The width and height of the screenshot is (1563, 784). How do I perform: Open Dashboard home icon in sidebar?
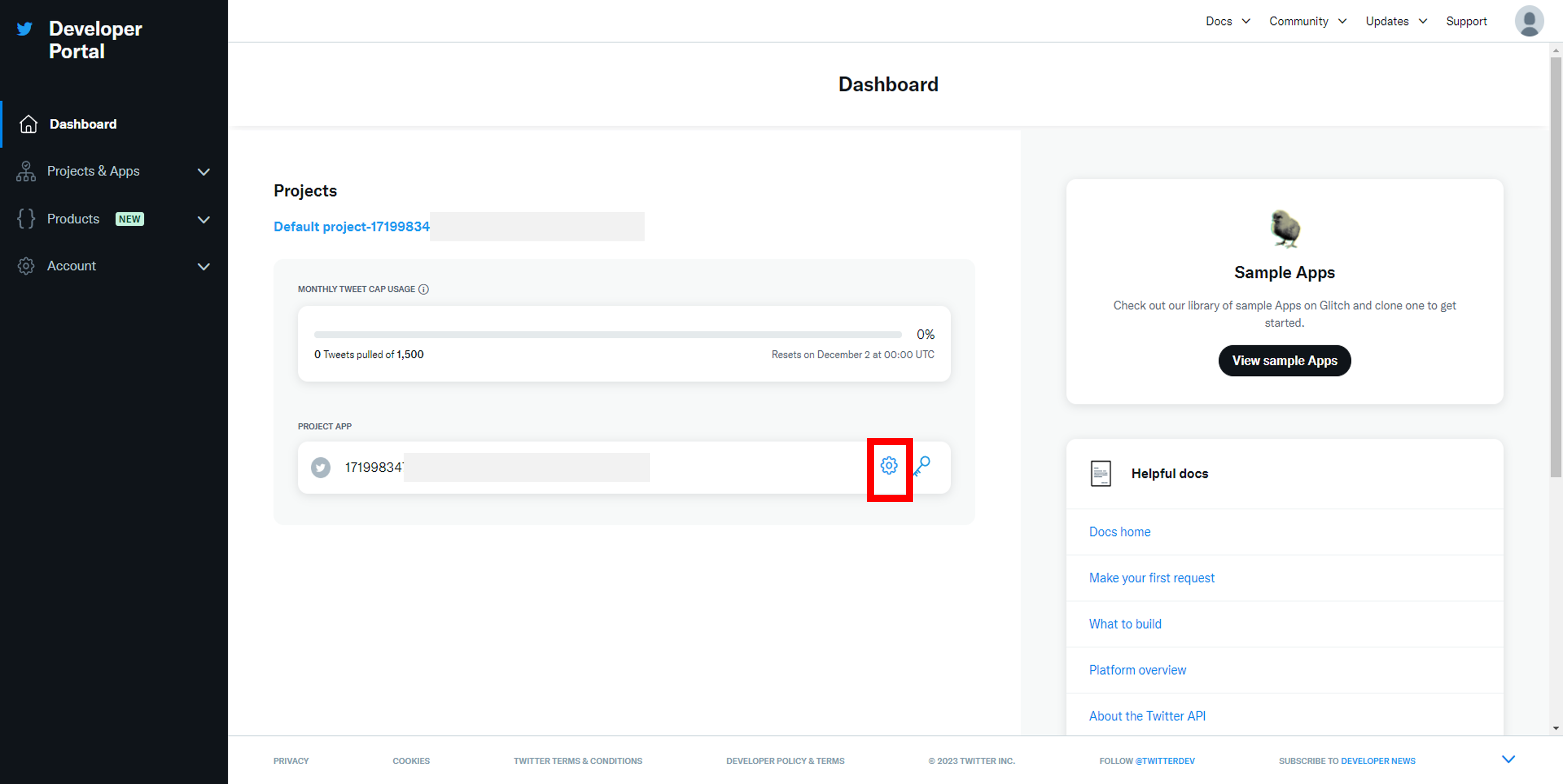[29, 124]
